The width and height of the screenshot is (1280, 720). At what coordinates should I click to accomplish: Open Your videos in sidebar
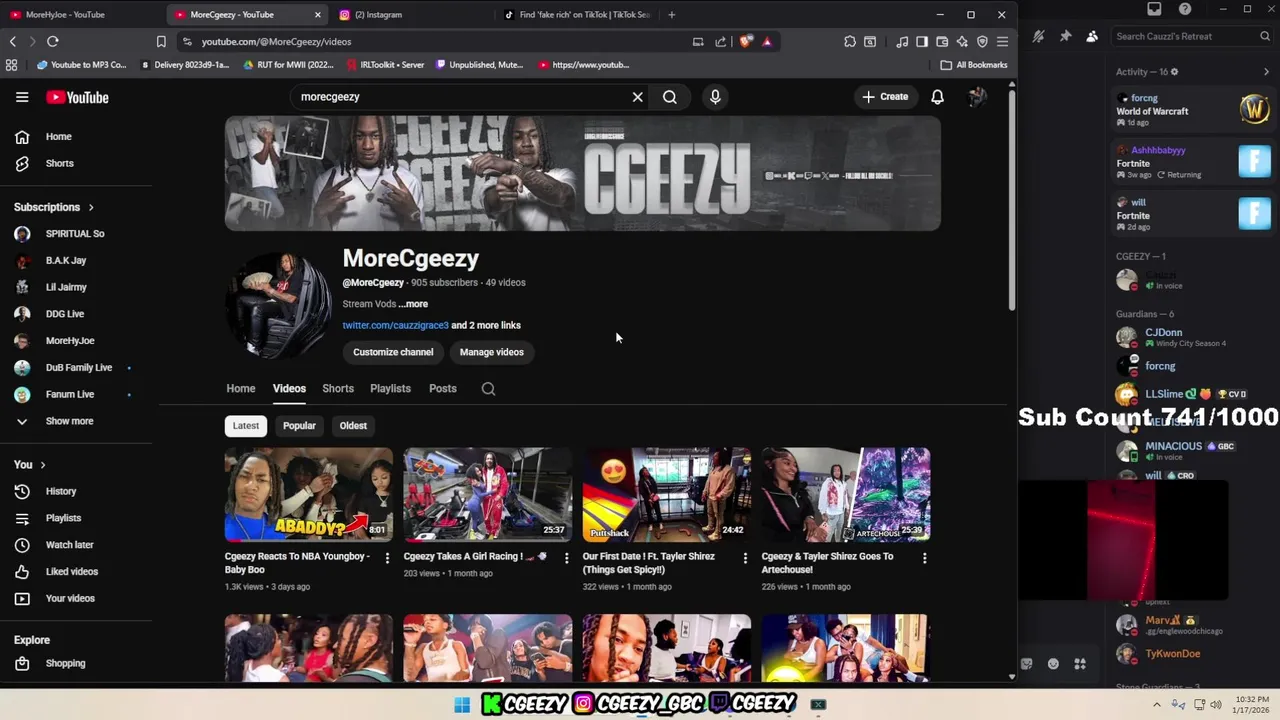(x=70, y=598)
